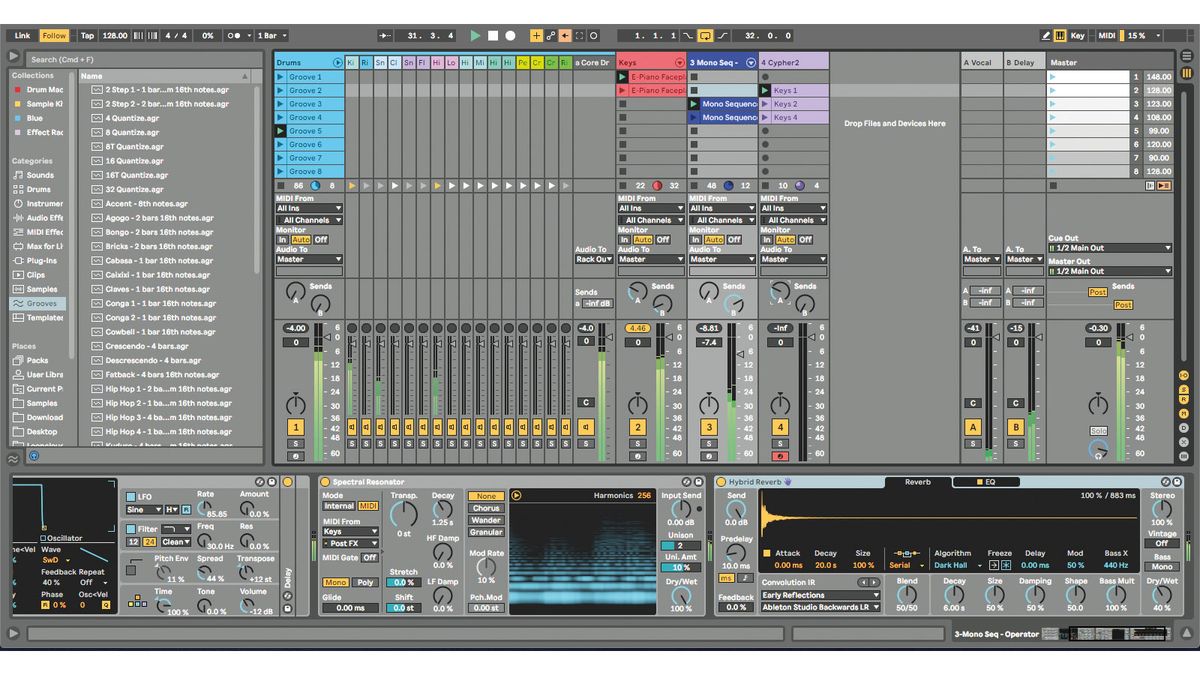Viewport: 1200px width, 675px height.
Task: Enable Poly mode in Spectral Resonator
Action: click(365, 582)
